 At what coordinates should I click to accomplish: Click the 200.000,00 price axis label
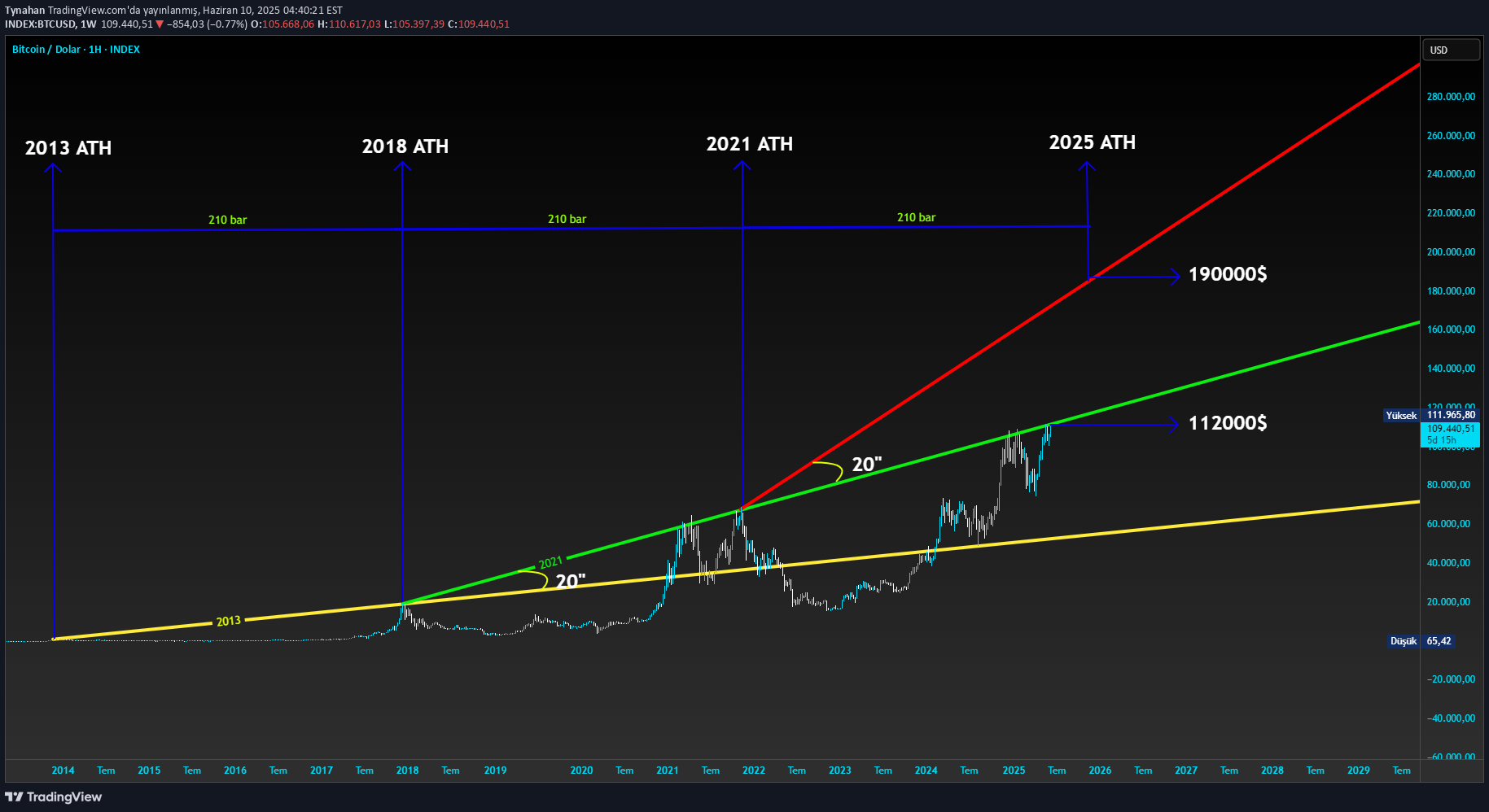(1451, 252)
